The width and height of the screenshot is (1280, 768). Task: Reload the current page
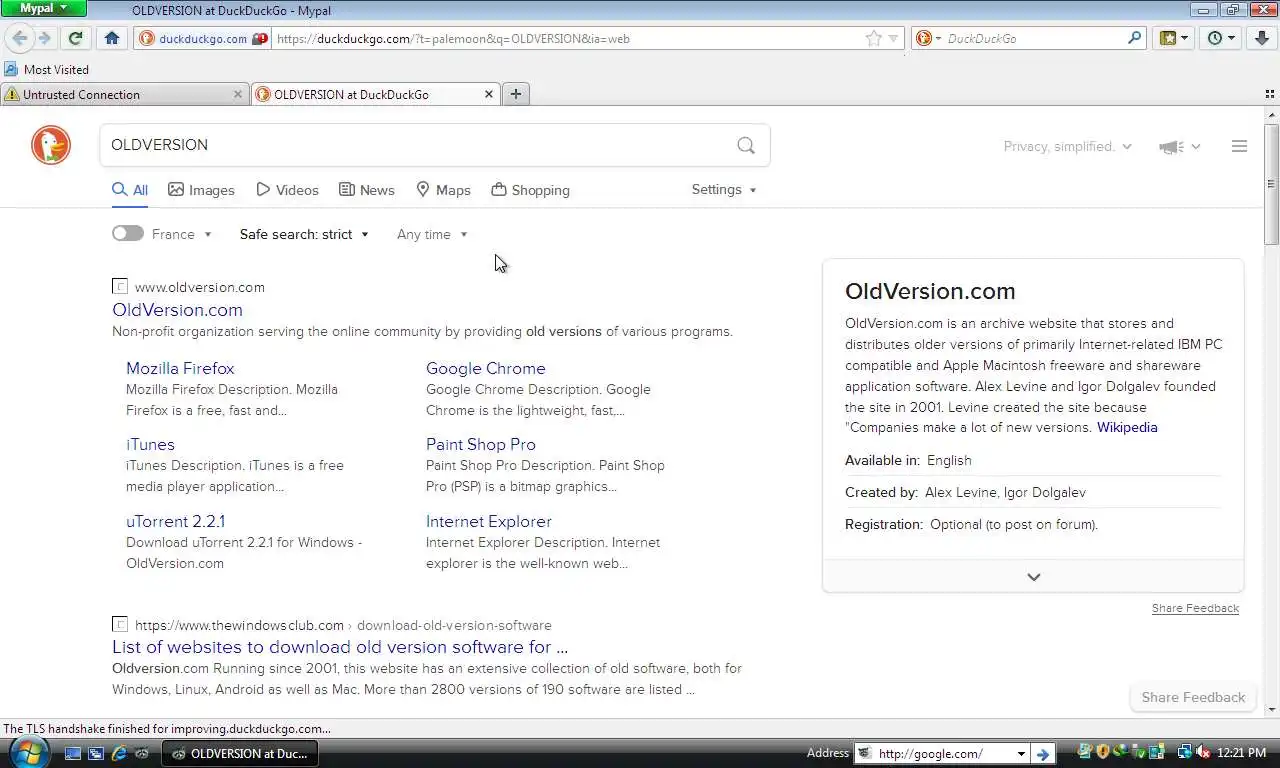point(75,38)
